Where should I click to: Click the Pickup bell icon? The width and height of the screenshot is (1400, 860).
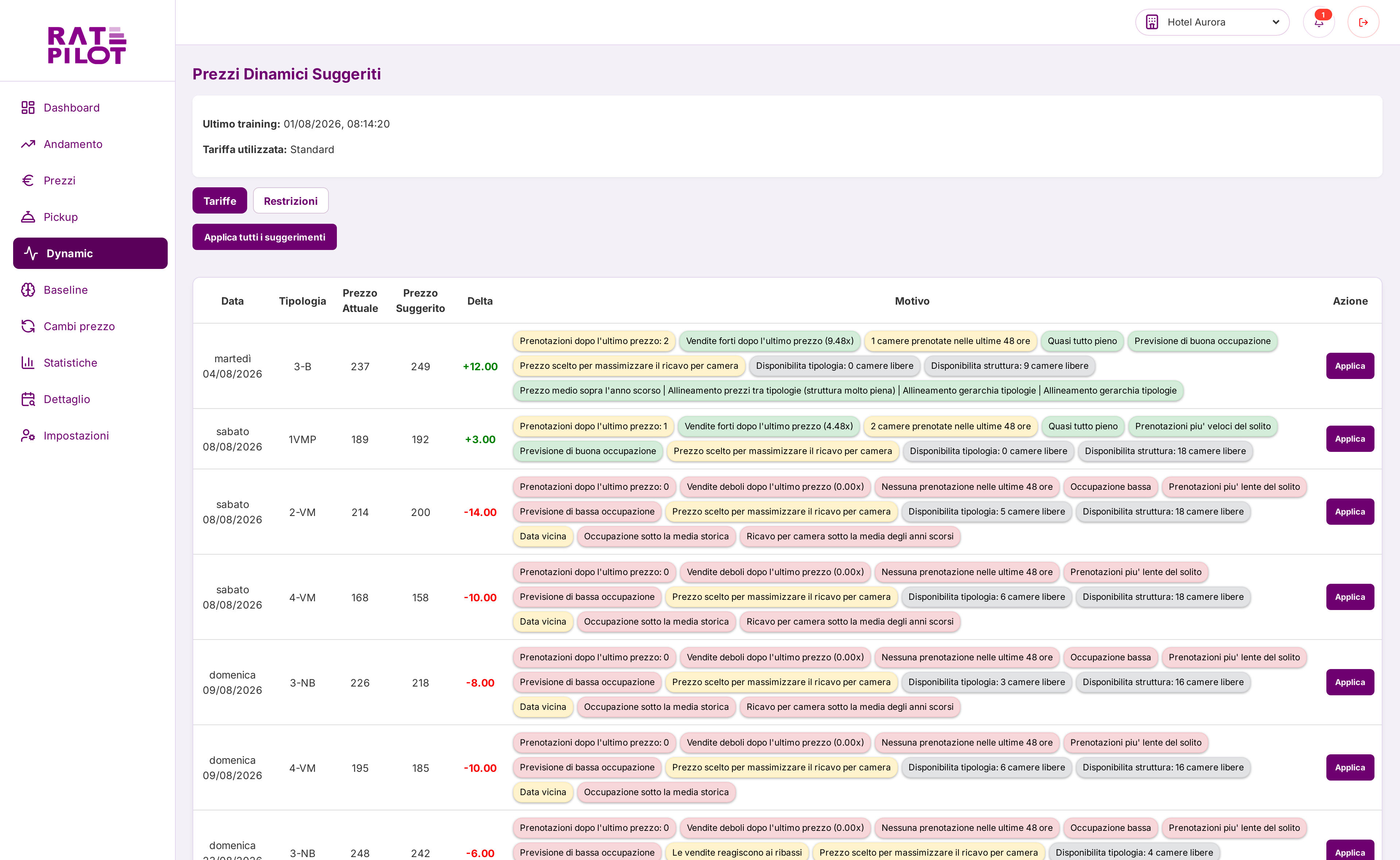click(x=28, y=217)
